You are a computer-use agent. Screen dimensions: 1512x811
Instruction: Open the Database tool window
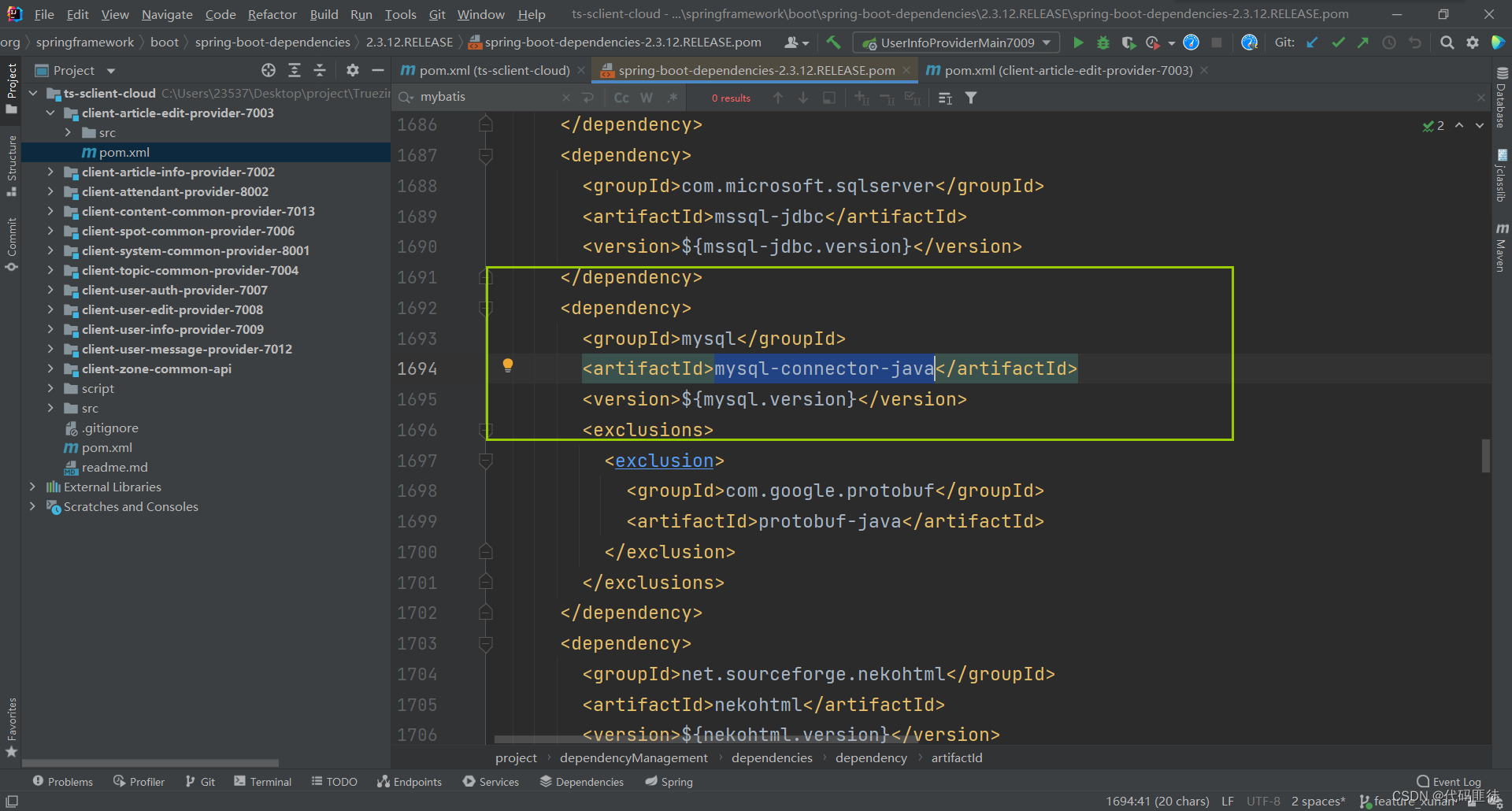coord(1502,98)
